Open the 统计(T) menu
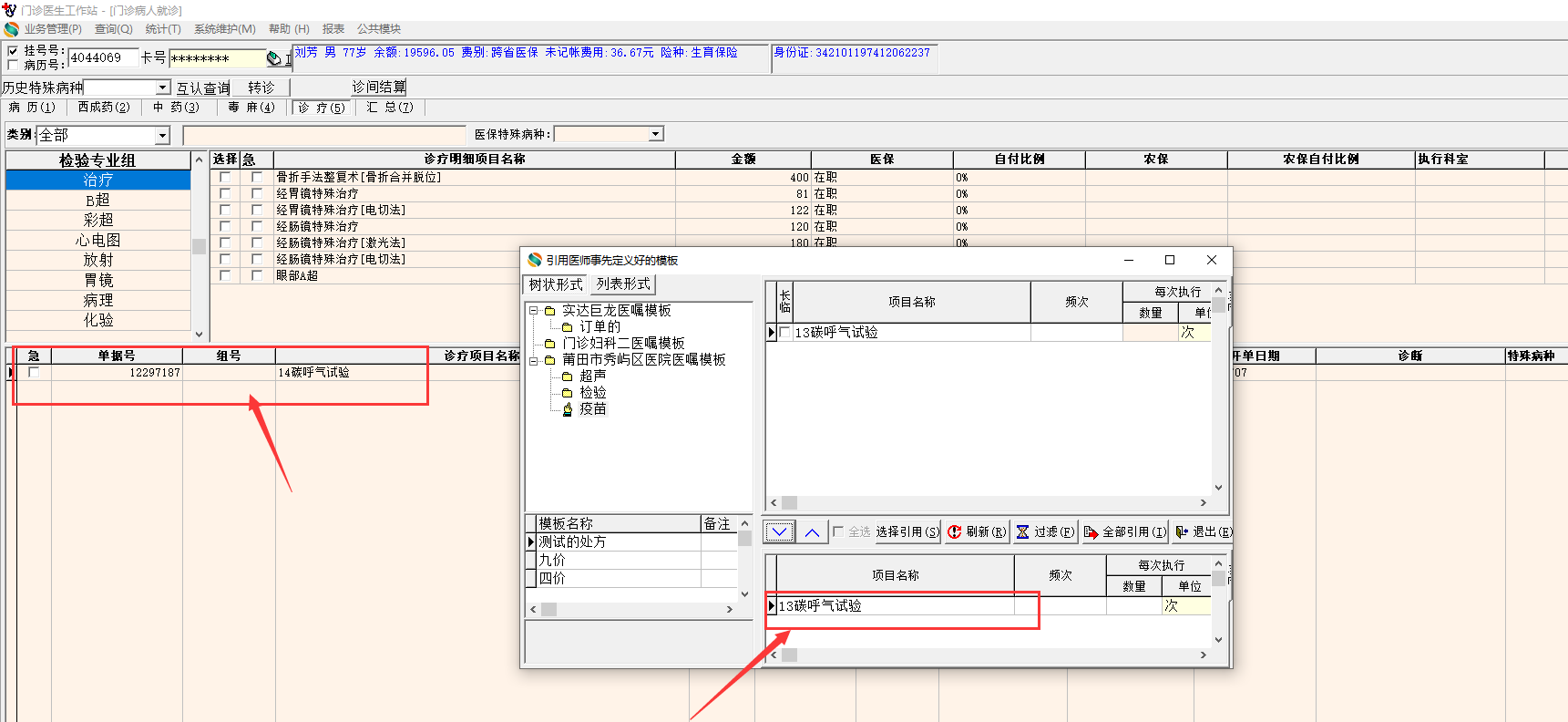Viewport: 1568px width, 722px height. click(x=163, y=29)
